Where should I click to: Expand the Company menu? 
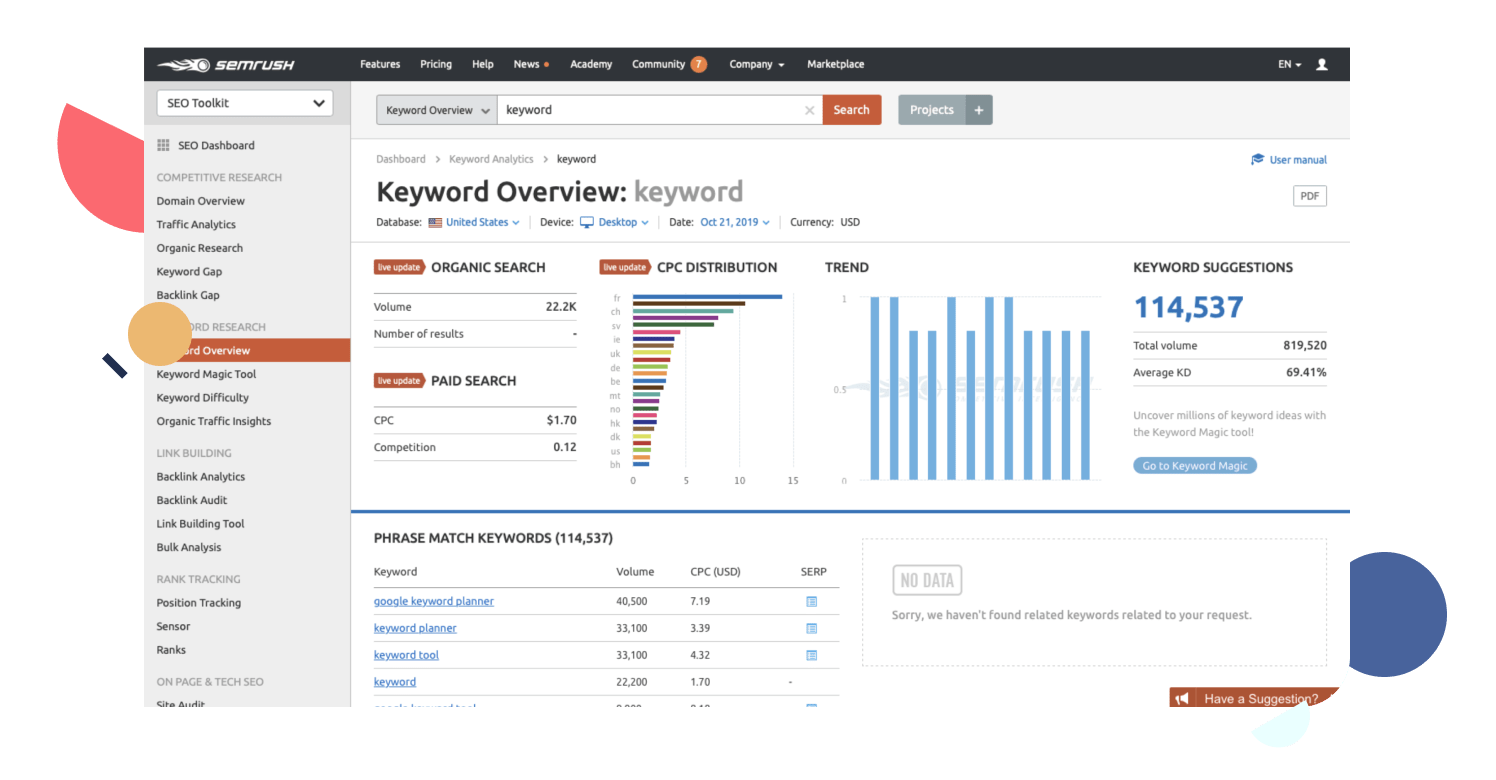[x=757, y=64]
